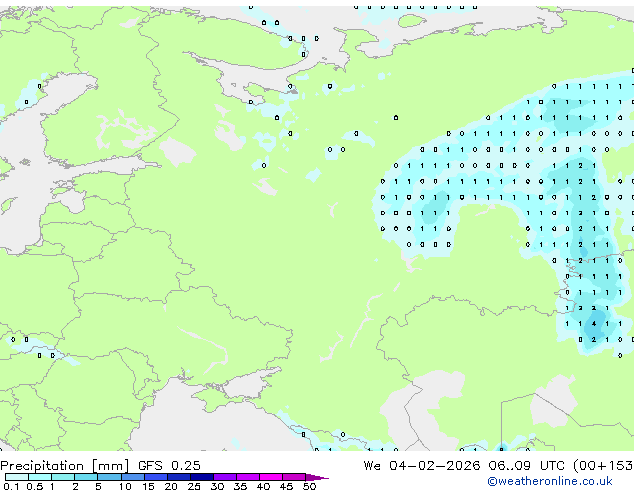Choose the 25 mm legend color swatch
The height and width of the screenshot is (490, 634).
pyautogui.click(x=201, y=477)
